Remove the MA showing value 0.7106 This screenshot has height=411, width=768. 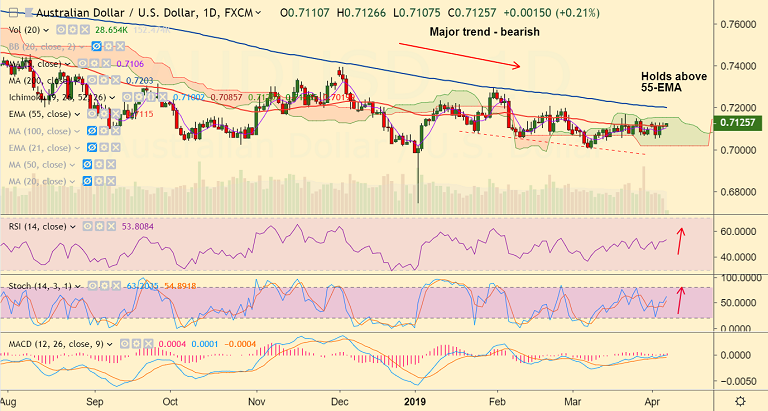106,63
